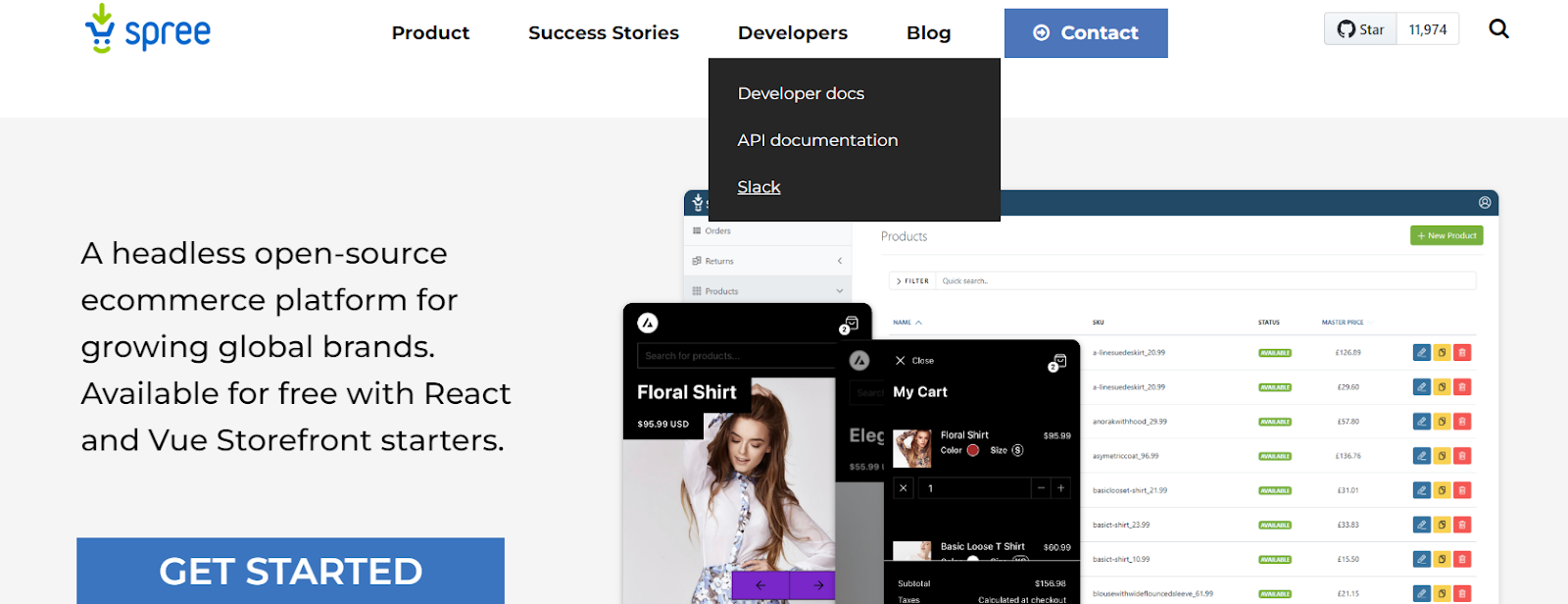This screenshot has height=604, width=1568.
Task: Click the anorakwithhood_29.99 SKU text
Action: tap(1130, 422)
